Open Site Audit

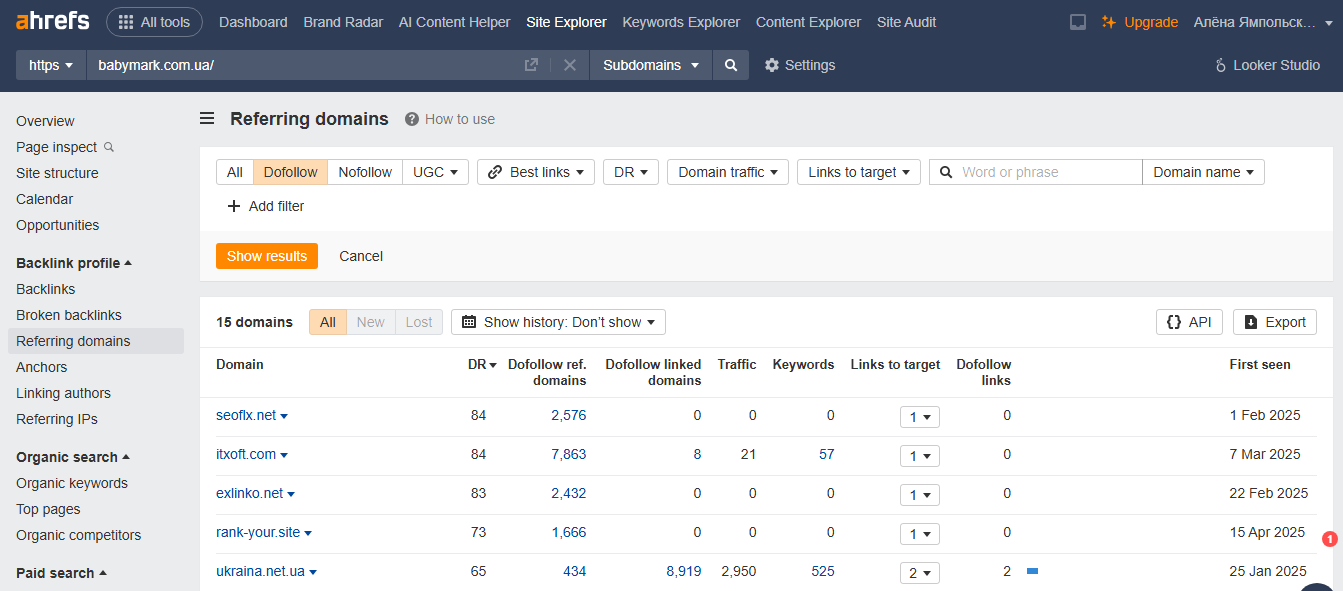(907, 22)
